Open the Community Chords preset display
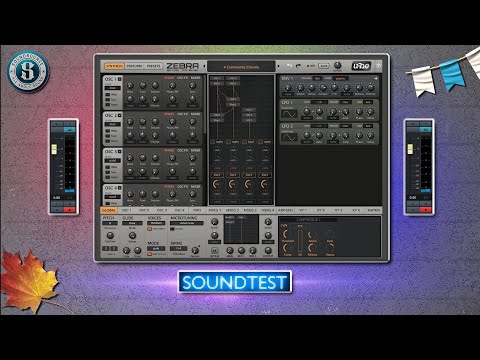Screen dimensions: 480x360 tap(241, 66)
